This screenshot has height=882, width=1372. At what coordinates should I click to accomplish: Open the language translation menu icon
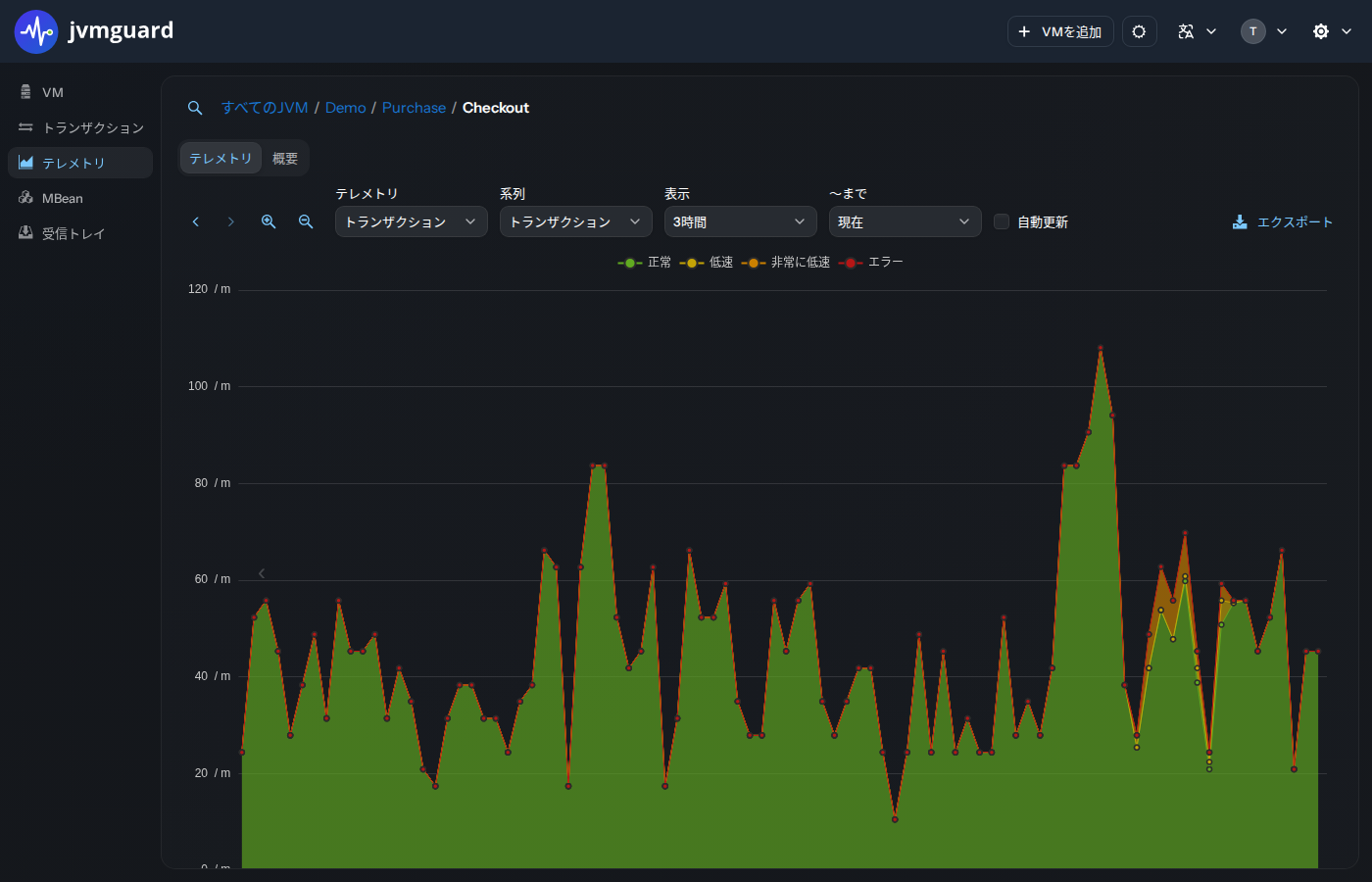[x=1186, y=31]
